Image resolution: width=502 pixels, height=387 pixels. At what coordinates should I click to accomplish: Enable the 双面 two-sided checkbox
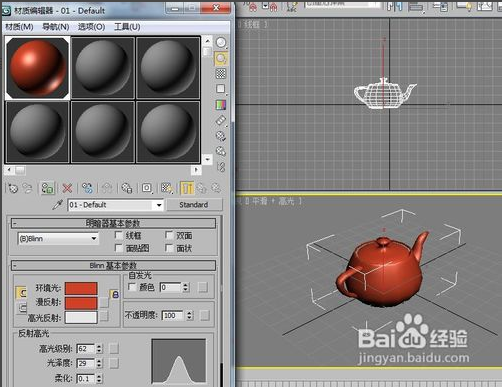pyautogui.click(x=169, y=235)
